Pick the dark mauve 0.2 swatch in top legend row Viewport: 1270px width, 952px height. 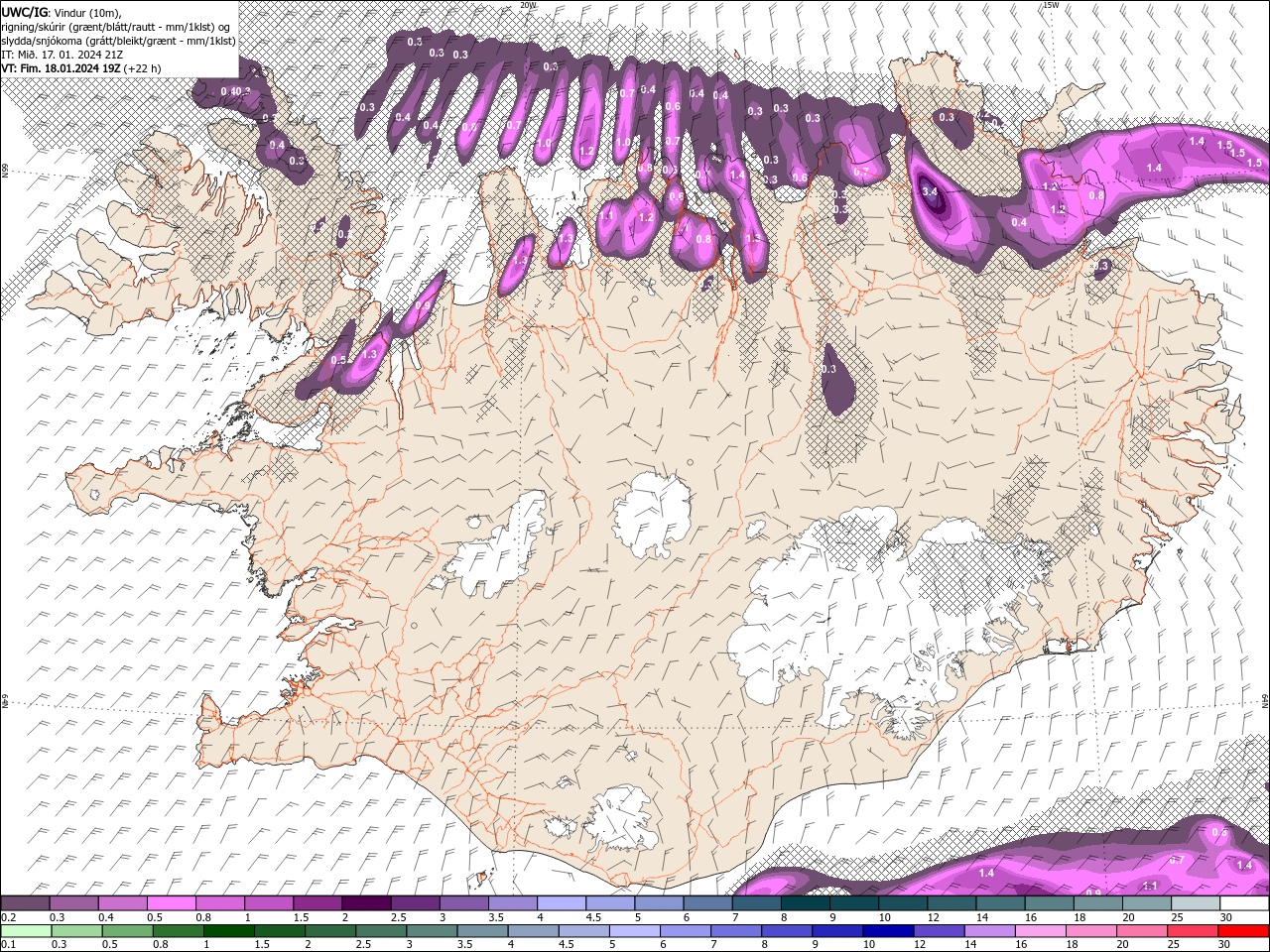[x=25, y=903]
